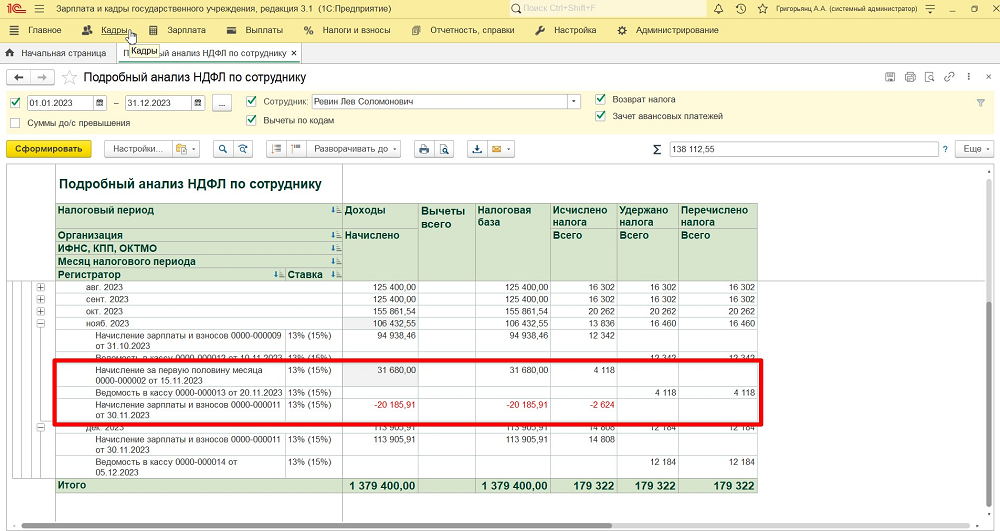1000x531 pixels.
Task: Open the find magnifier icon in toolbar
Action: (222, 149)
